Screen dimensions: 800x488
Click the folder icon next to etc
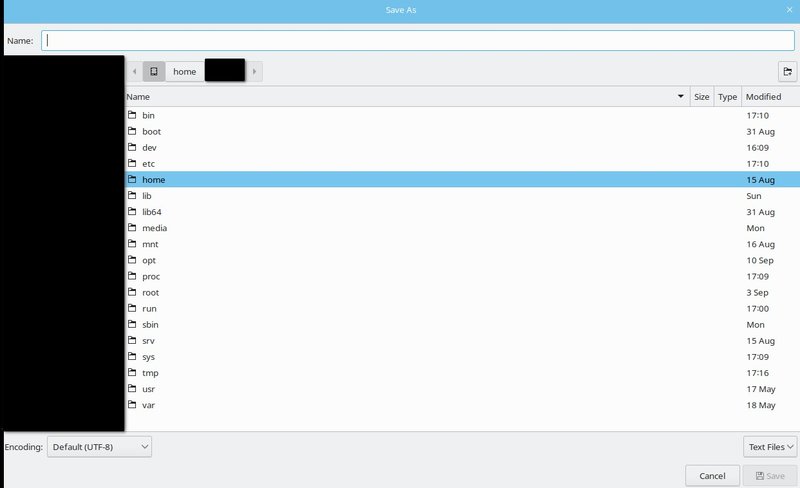coord(132,163)
